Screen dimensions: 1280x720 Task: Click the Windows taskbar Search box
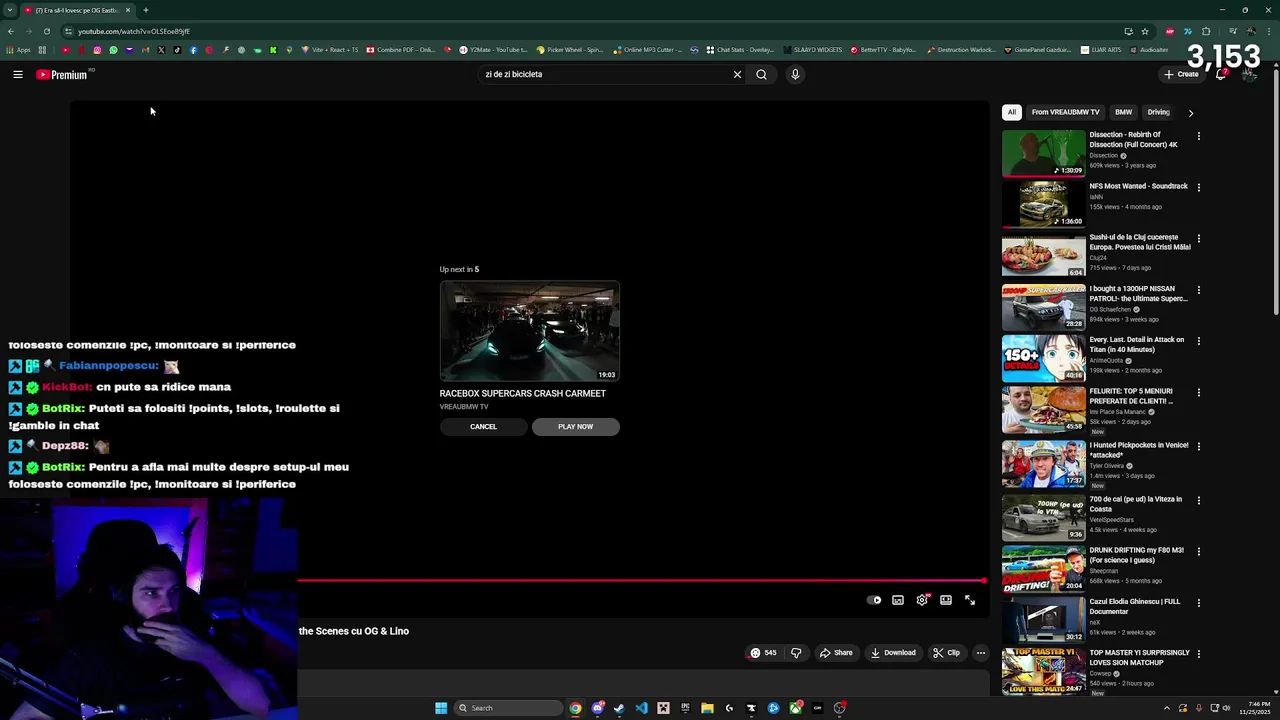pyautogui.click(x=508, y=708)
